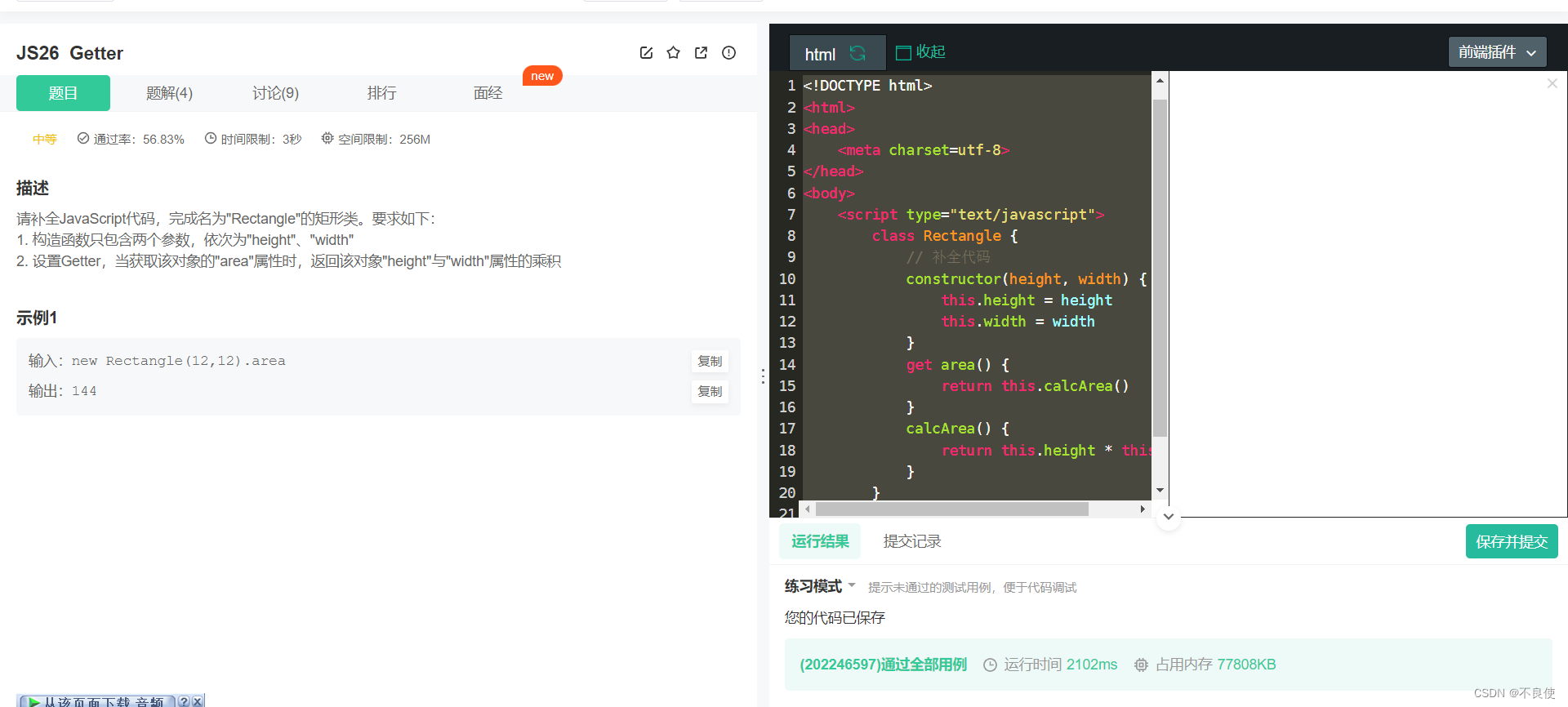This screenshot has width=1568, height=707.
Task: Select the 题目 tab
Action: (x=63, y=93)
